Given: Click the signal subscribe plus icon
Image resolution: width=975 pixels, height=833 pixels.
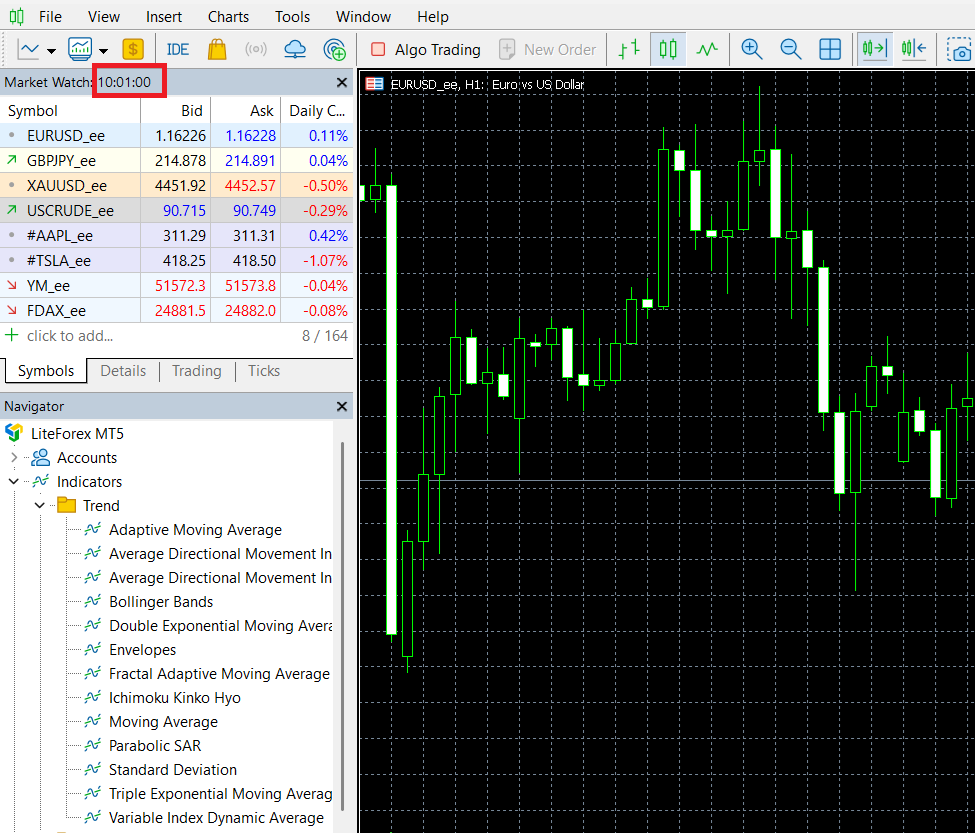Looking at the screenshot, I should point(335,49).
